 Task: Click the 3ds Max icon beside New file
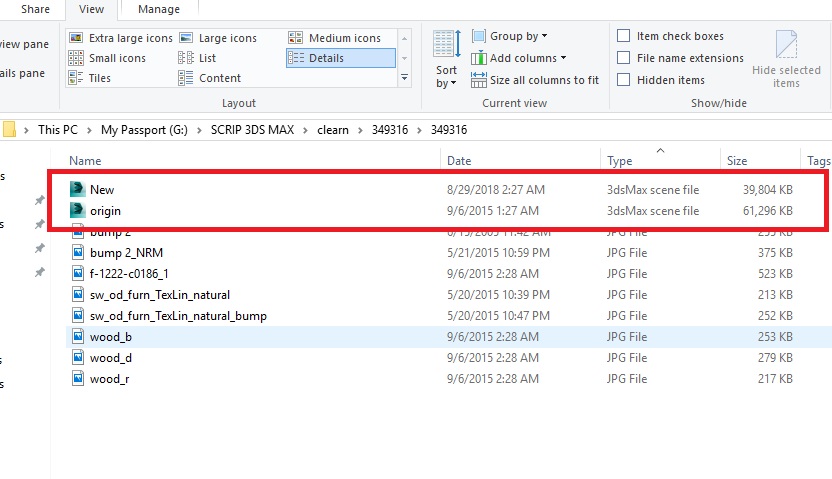point(78,189)
